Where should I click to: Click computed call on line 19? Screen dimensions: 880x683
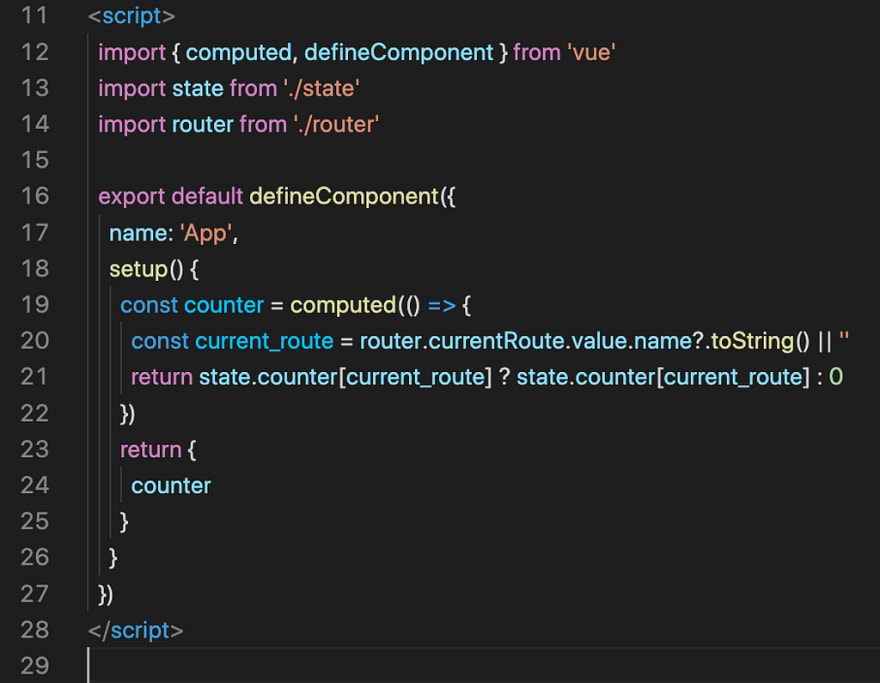(343, 305)
